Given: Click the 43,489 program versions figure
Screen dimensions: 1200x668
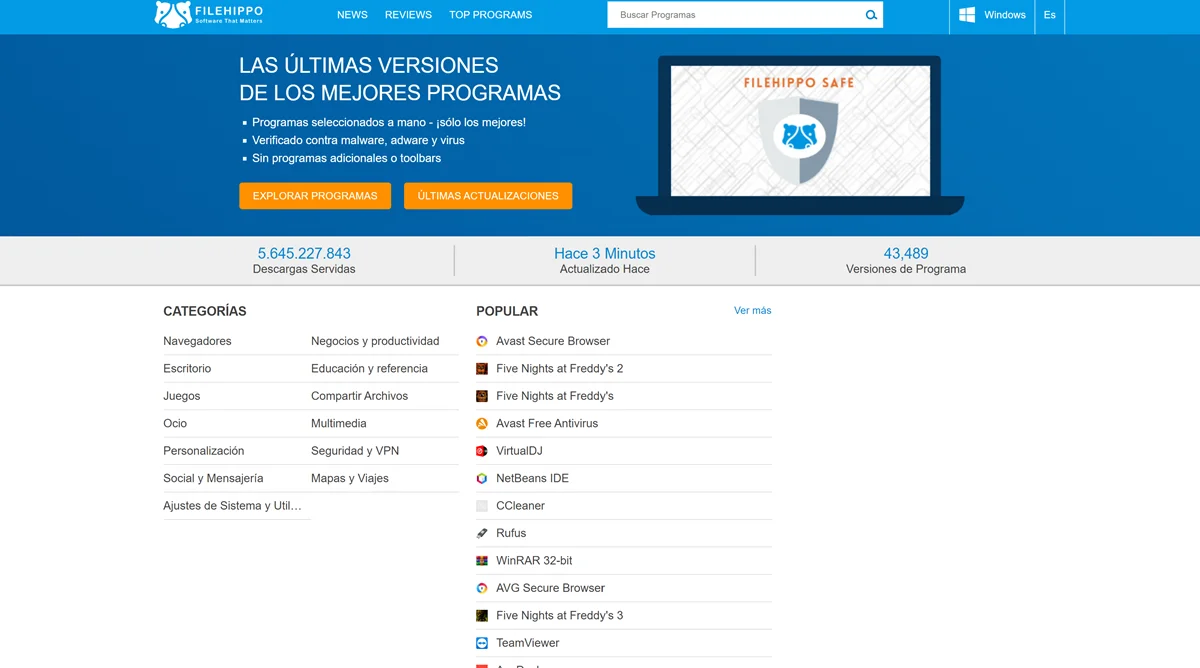Looking at the screenshot, I should [x=906, y=254].
